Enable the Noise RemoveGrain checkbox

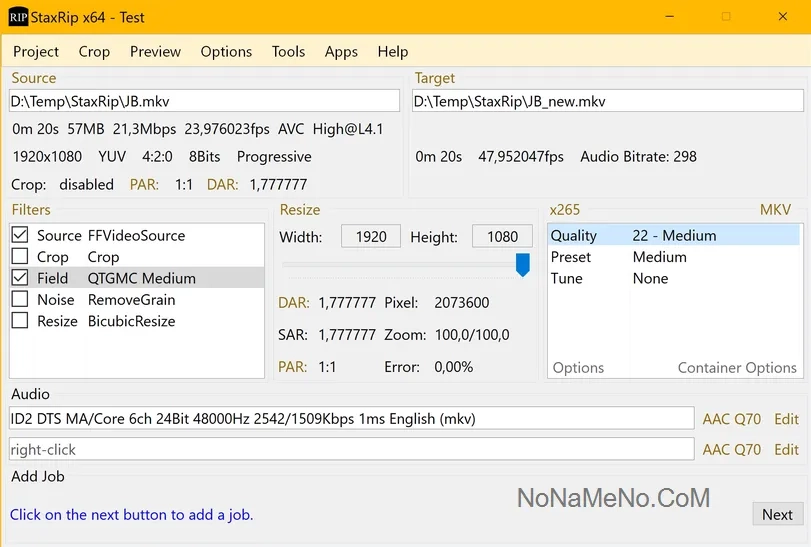20,300
